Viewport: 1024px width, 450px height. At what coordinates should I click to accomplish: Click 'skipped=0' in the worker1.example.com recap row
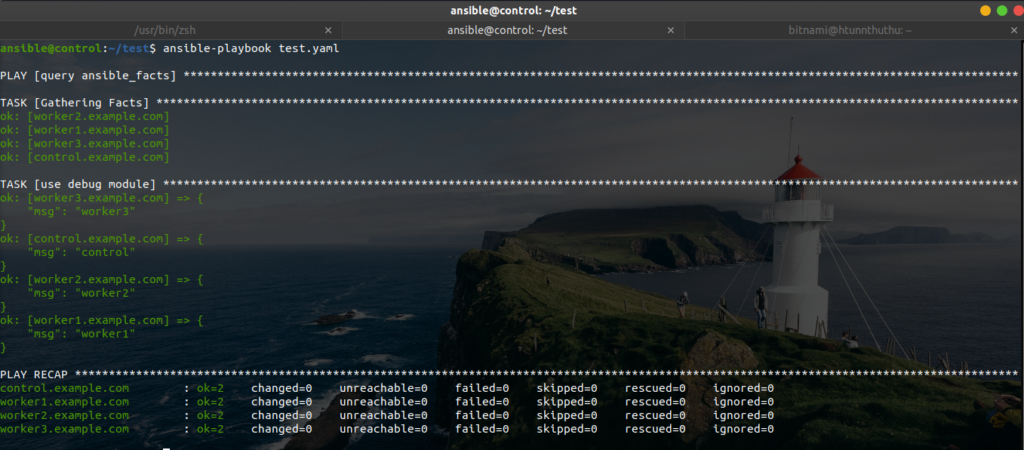tap(567, 402)
